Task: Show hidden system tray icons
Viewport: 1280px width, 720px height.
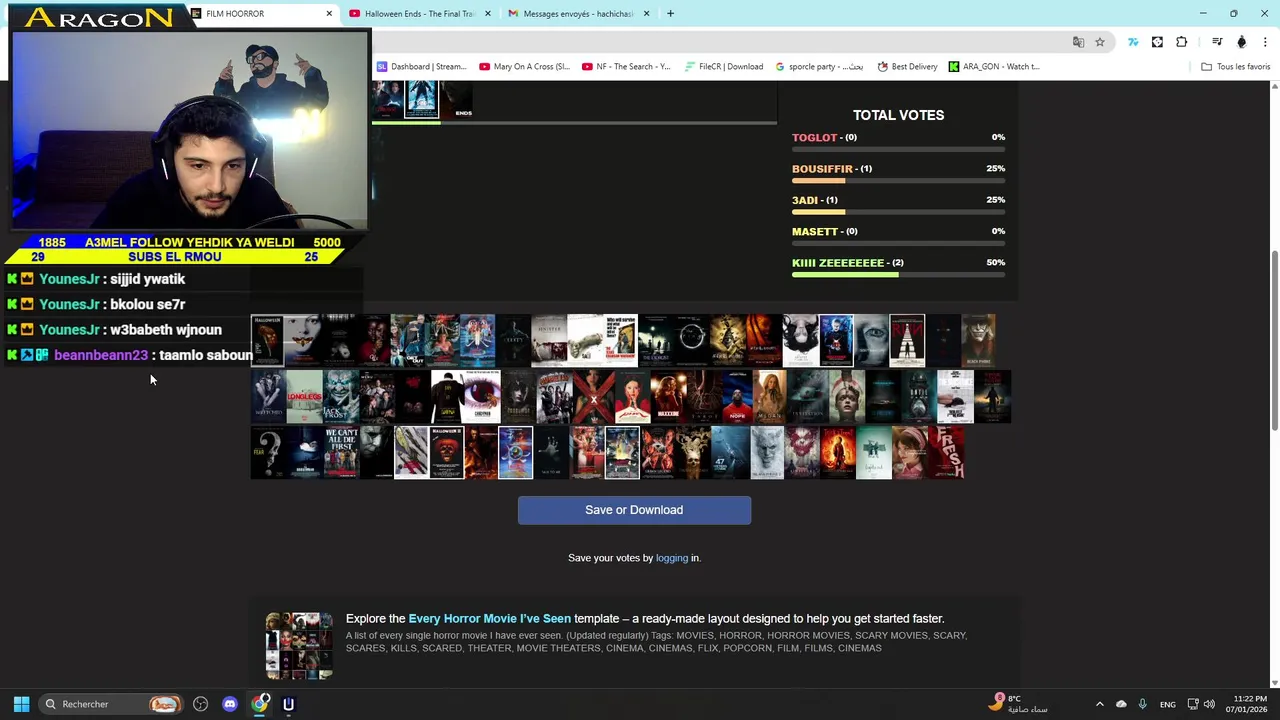Action: (1099, 704)
